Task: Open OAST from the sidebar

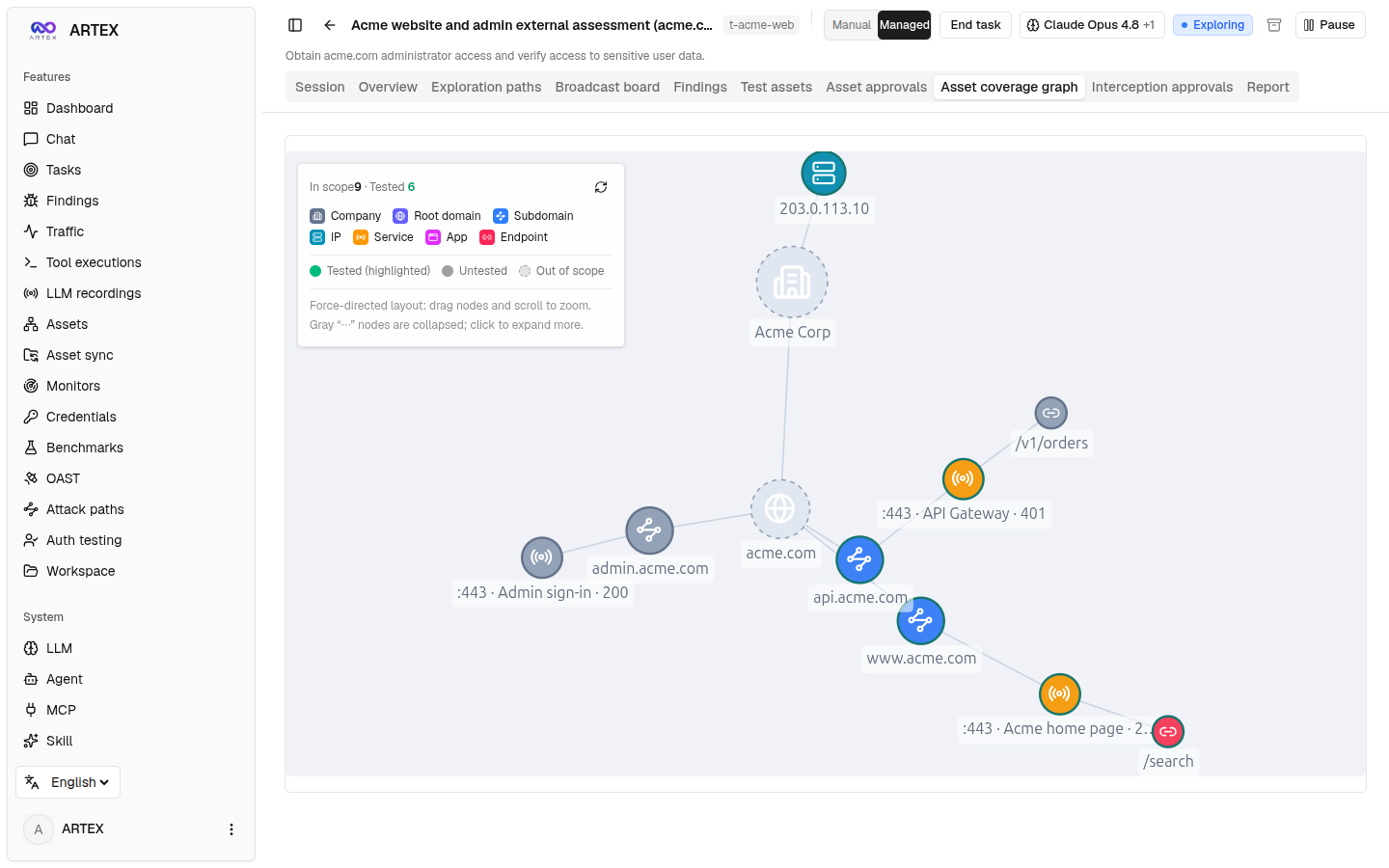Action: [131, 478]
